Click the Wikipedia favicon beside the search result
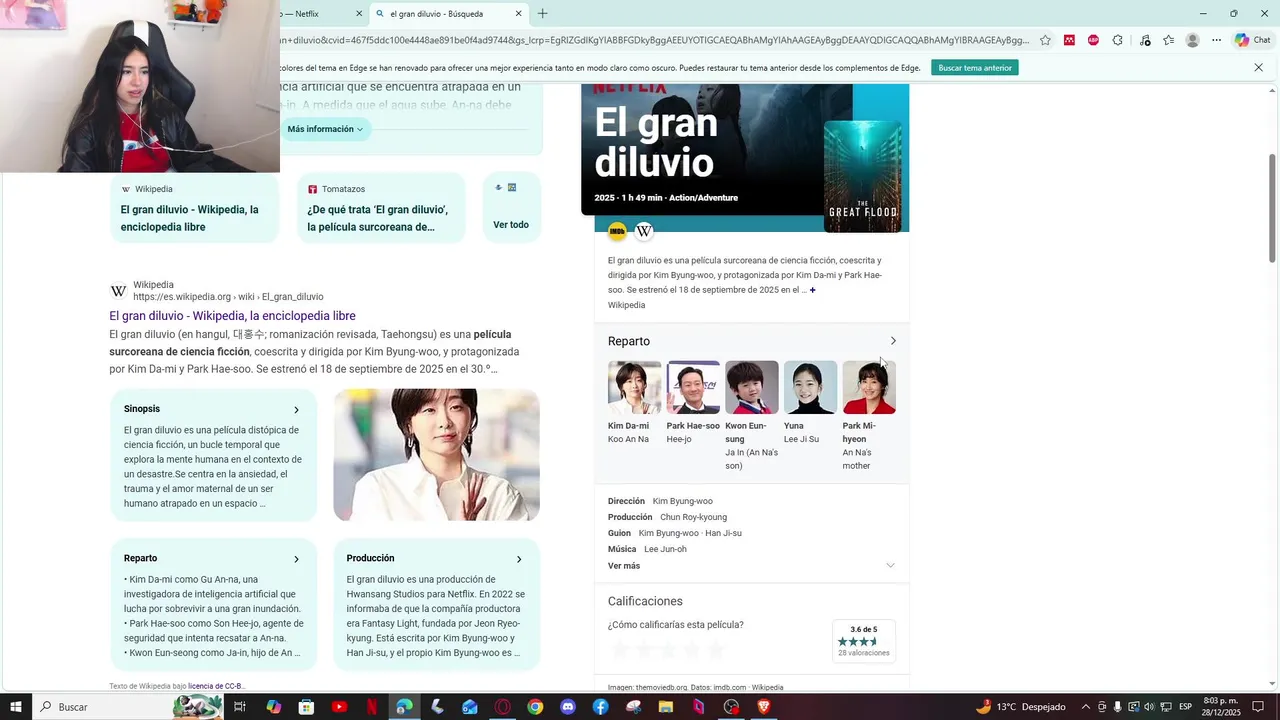 [x=118, y=291]
